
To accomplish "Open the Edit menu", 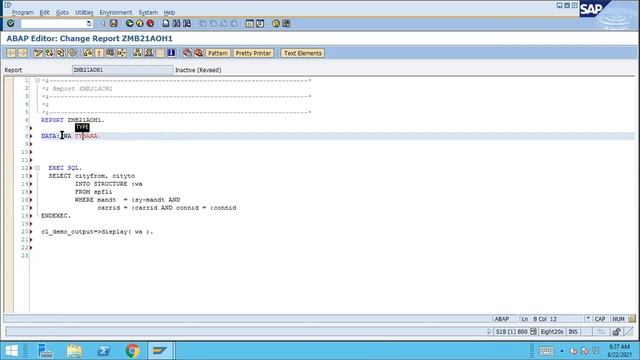I will [44, 13].
